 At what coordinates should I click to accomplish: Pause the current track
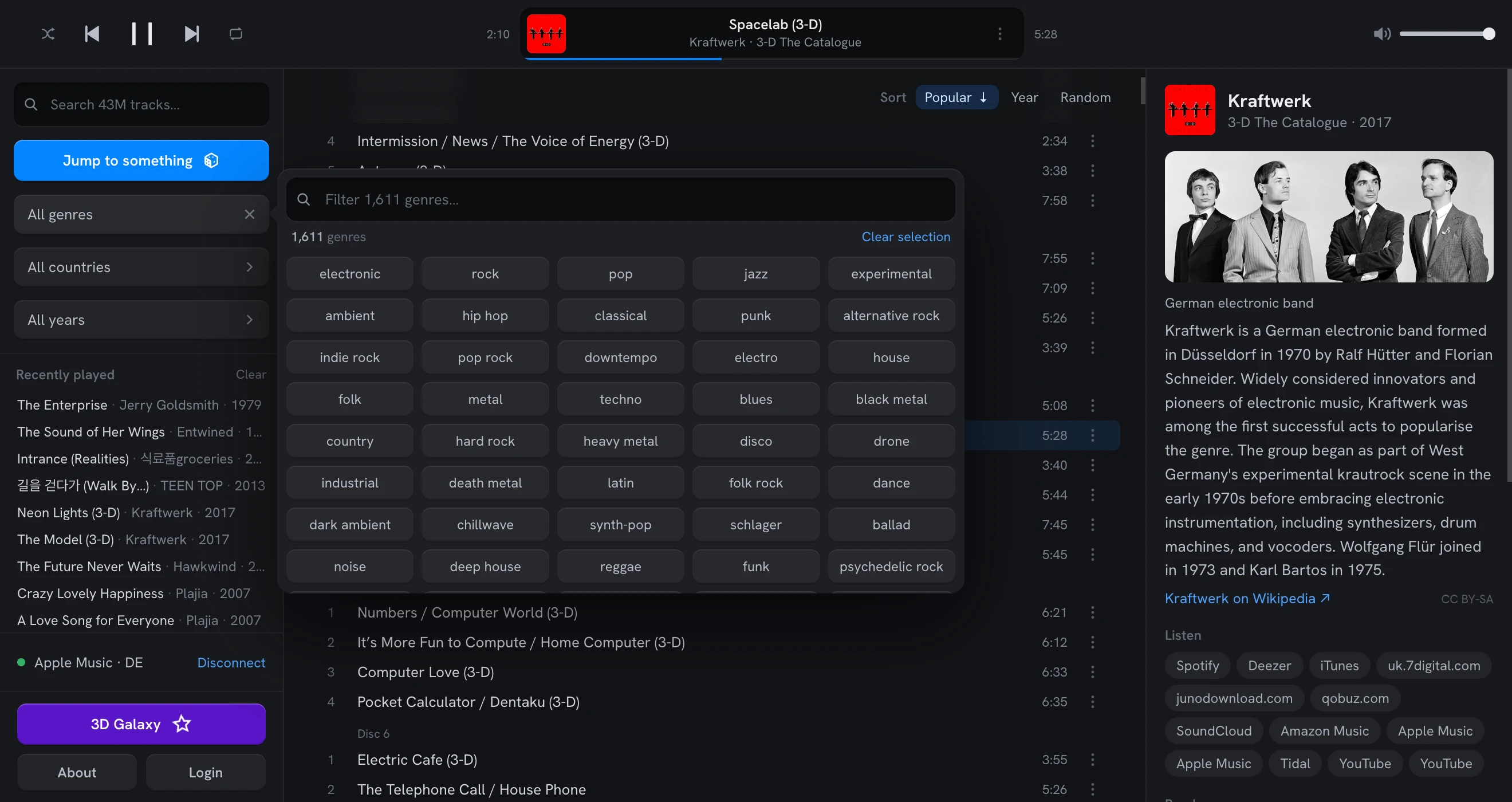[x=141, y=34]
